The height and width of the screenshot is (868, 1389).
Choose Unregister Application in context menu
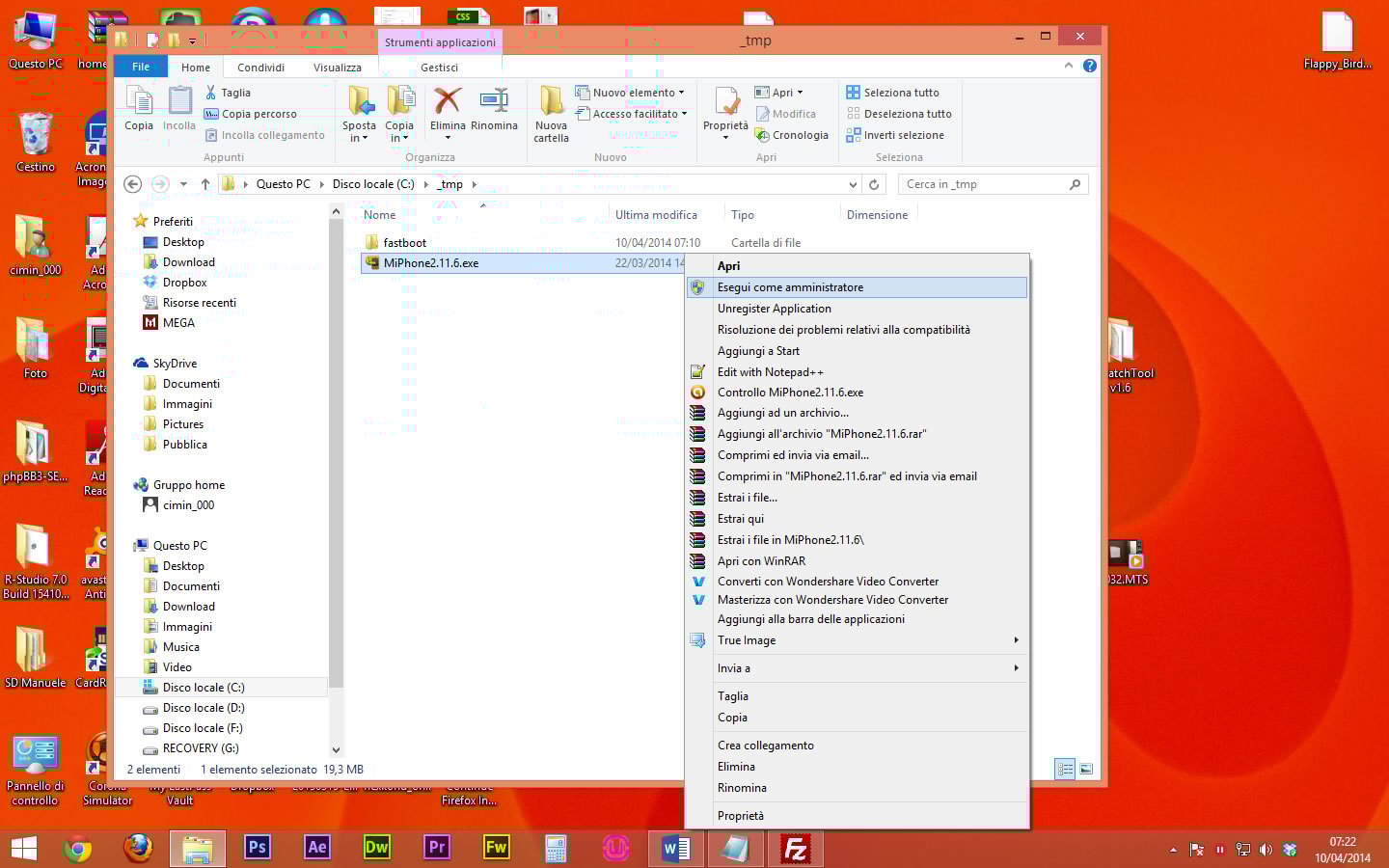[x=857, y=309]
